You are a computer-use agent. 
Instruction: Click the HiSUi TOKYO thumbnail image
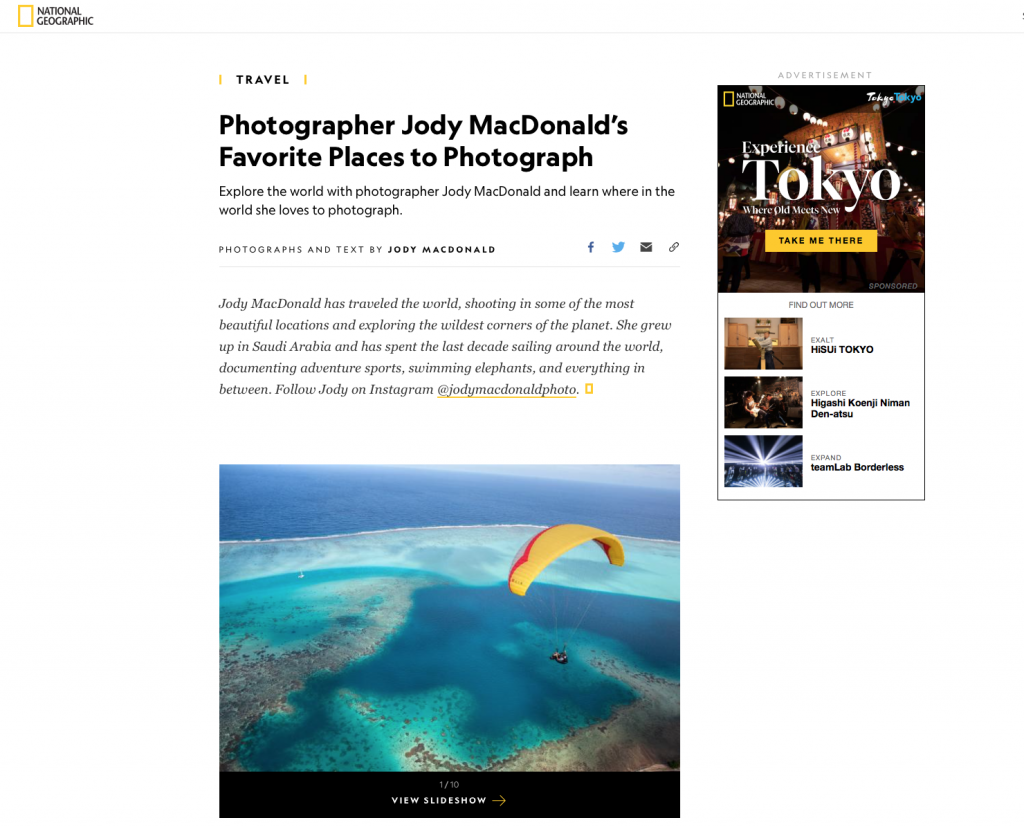(763, 344)
